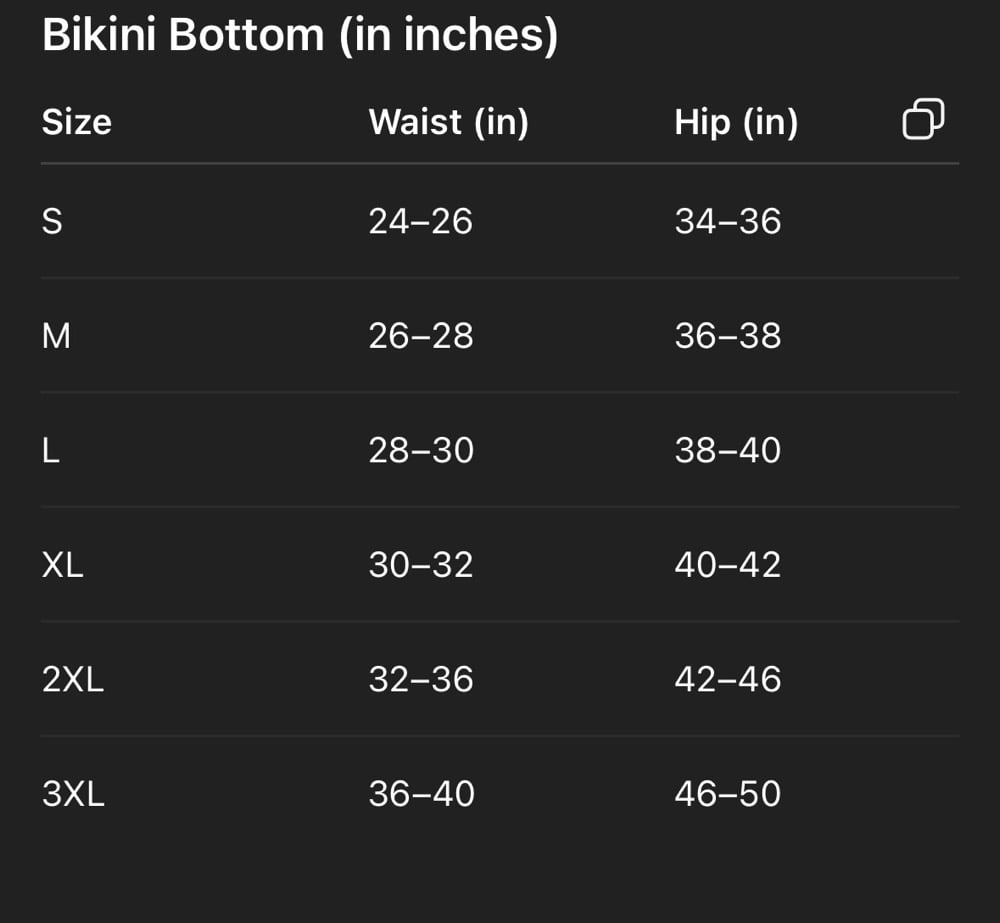The image size is (1000, 923).
Task: Click the 34–36 hip value
Action: click(x=727, y=221)
